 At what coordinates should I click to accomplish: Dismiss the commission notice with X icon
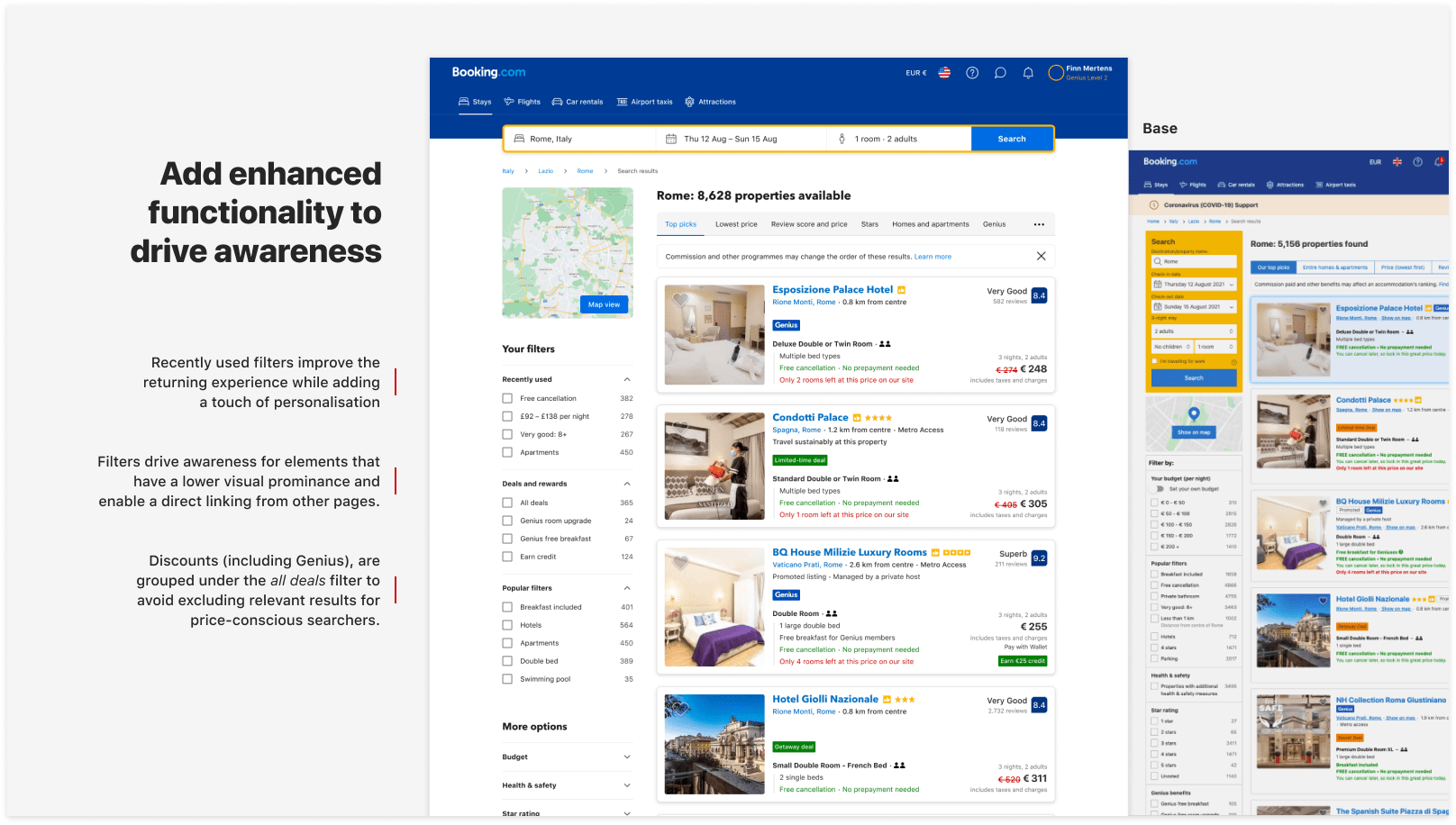coord(1041,257)
